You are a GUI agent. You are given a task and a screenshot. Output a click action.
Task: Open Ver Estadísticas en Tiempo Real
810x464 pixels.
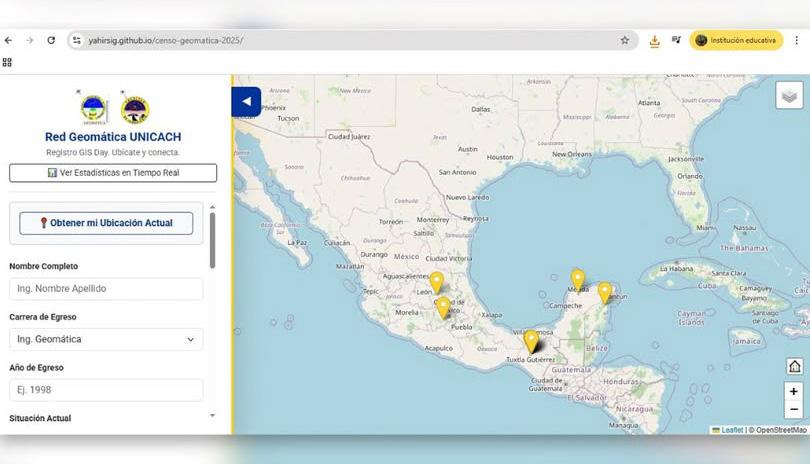[x=113, y=173]
